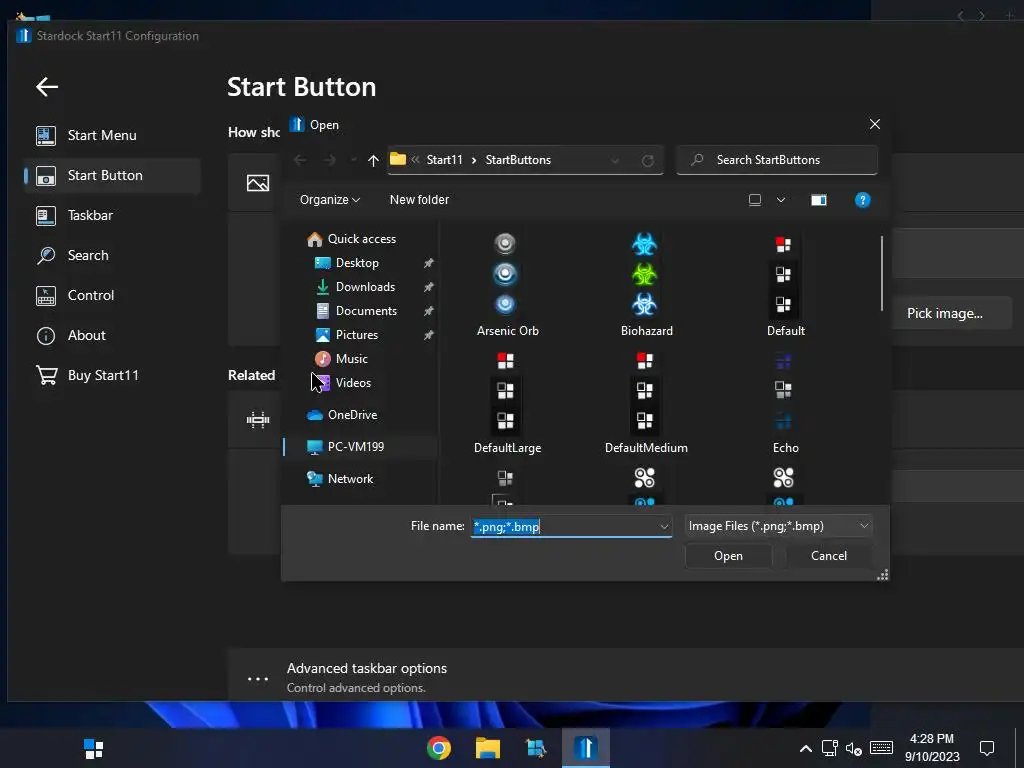
Task: Click the network tray icon
Action: pos(829,748)
